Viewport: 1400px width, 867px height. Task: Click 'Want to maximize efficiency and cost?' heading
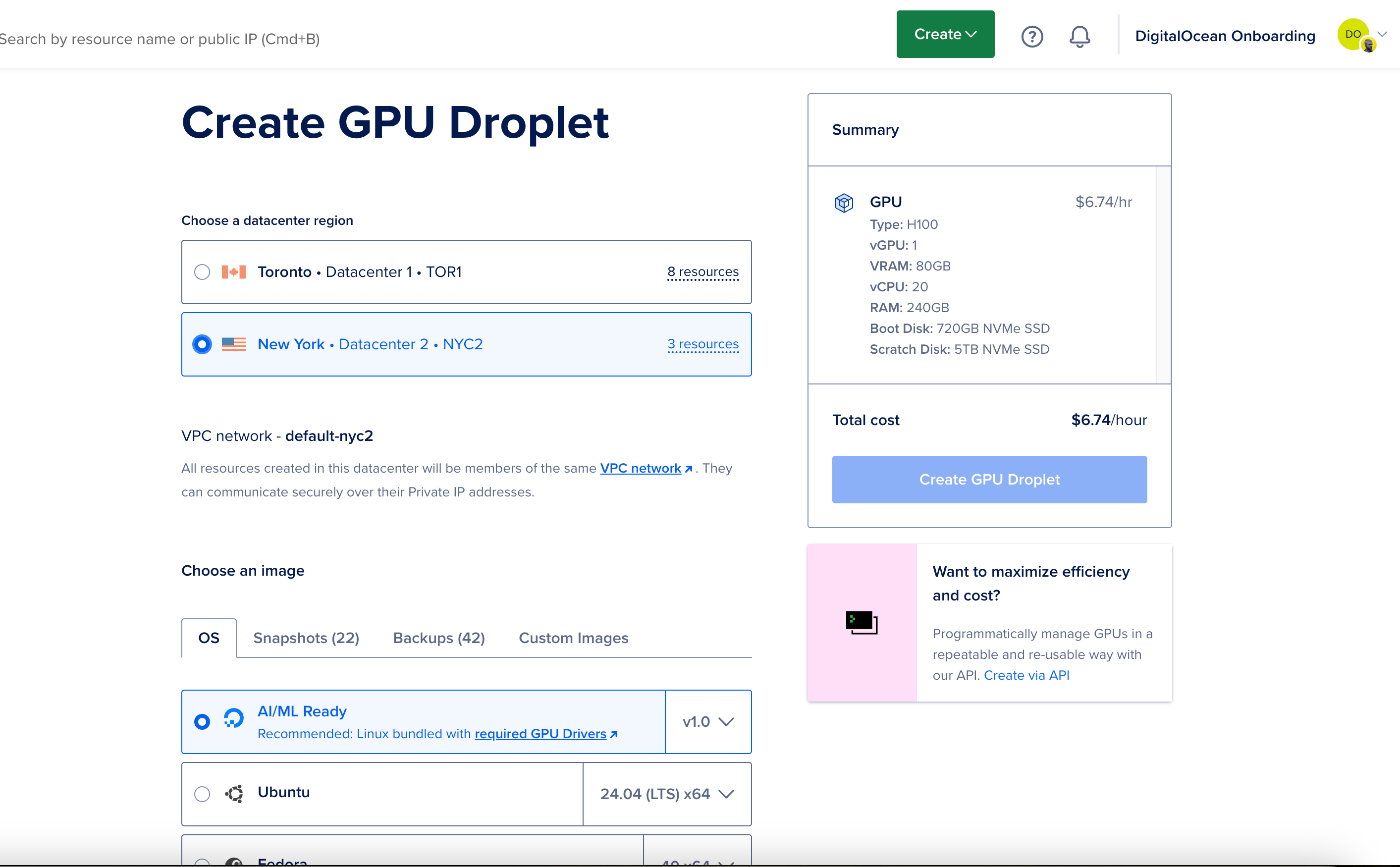coord(1031,583)
